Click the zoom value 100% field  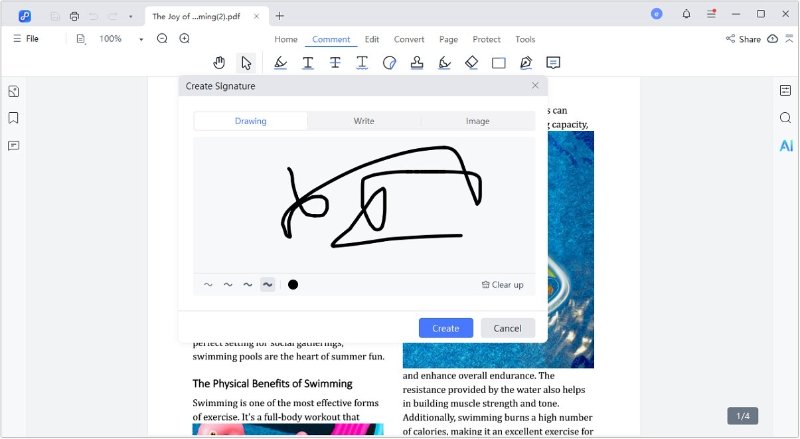click(x=111, y=39)
